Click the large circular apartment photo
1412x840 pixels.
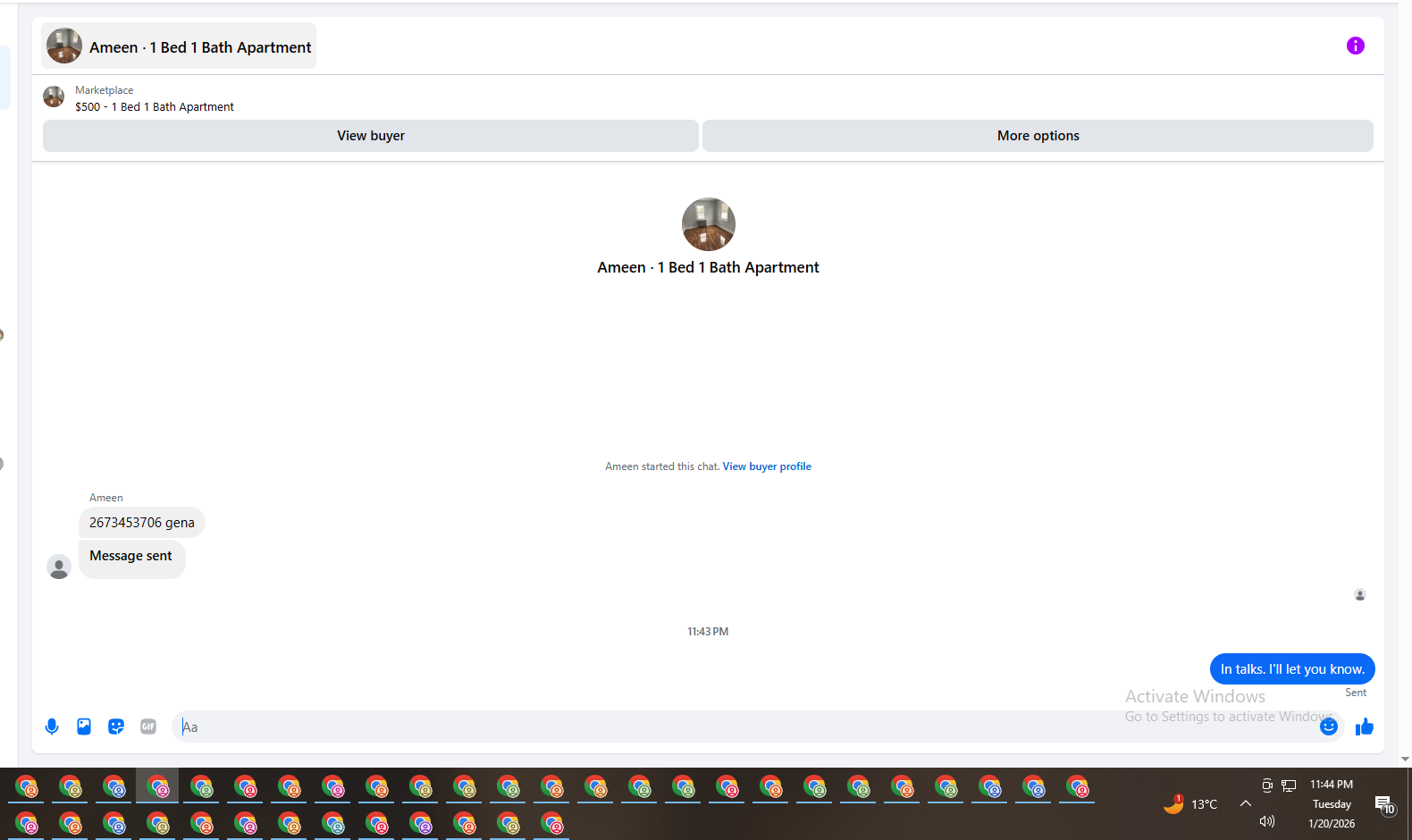(709, 224)
